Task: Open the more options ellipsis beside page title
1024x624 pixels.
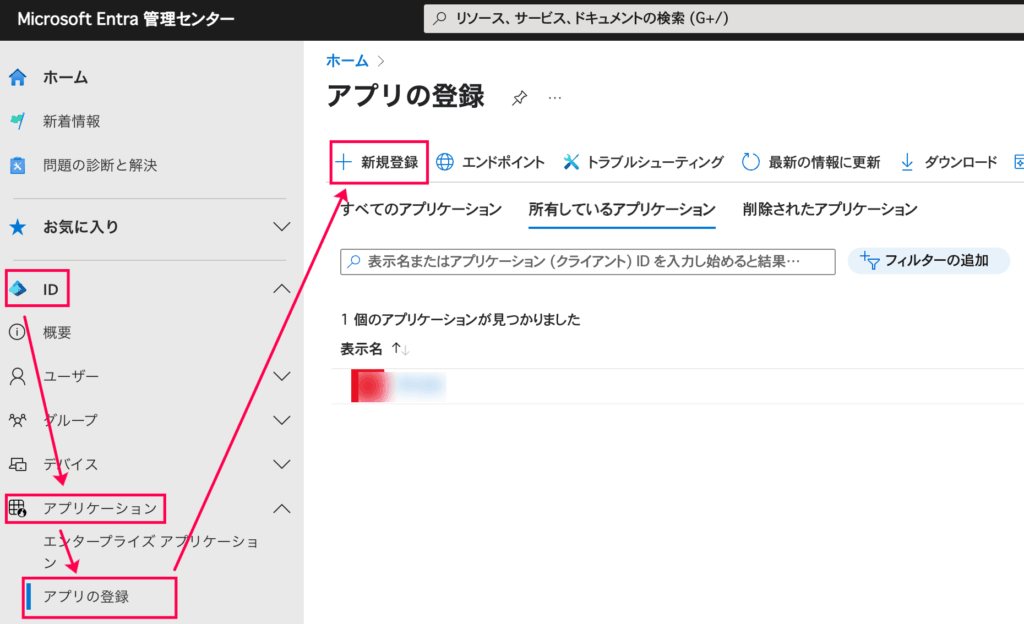Action: 554,98
